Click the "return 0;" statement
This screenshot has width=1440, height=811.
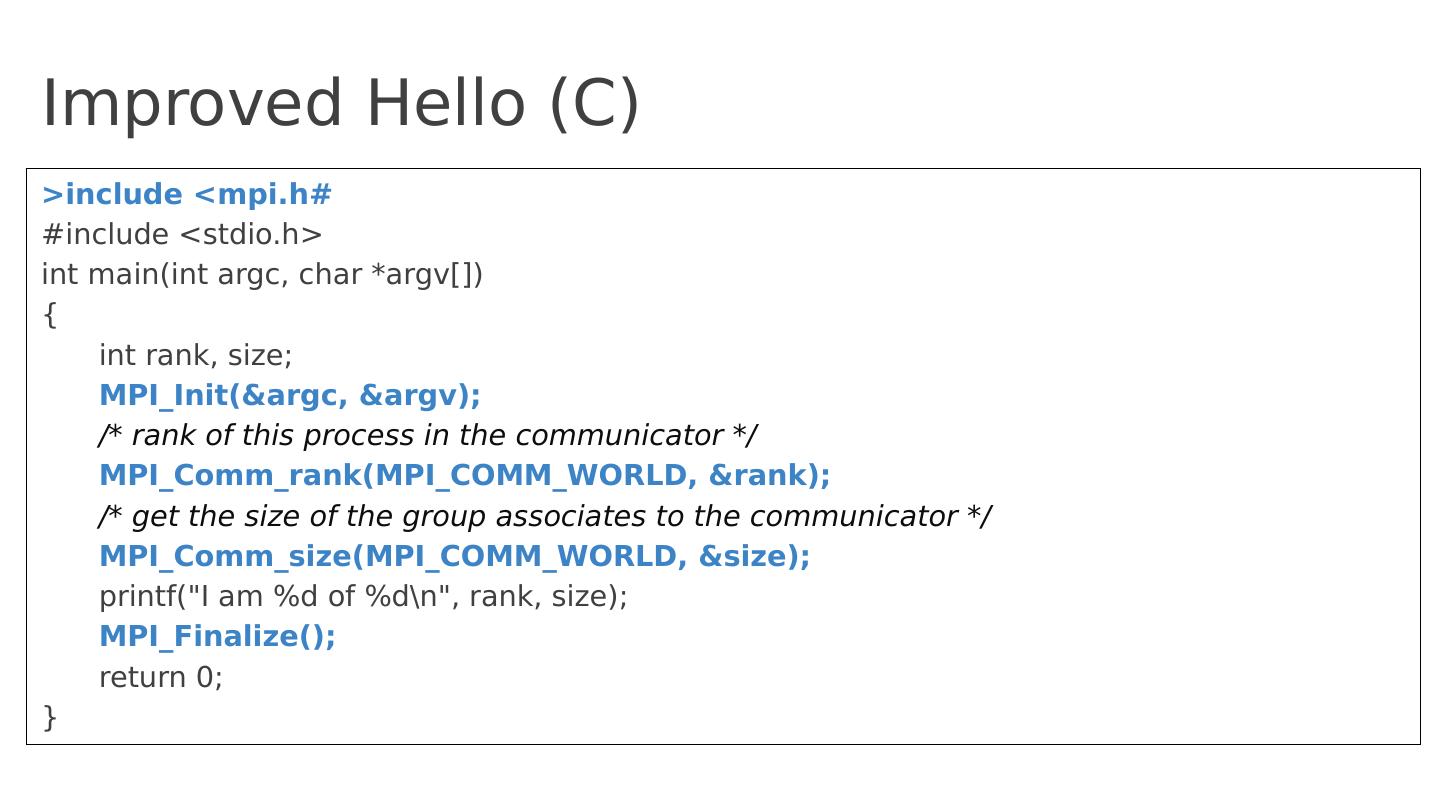pos(160,677)
